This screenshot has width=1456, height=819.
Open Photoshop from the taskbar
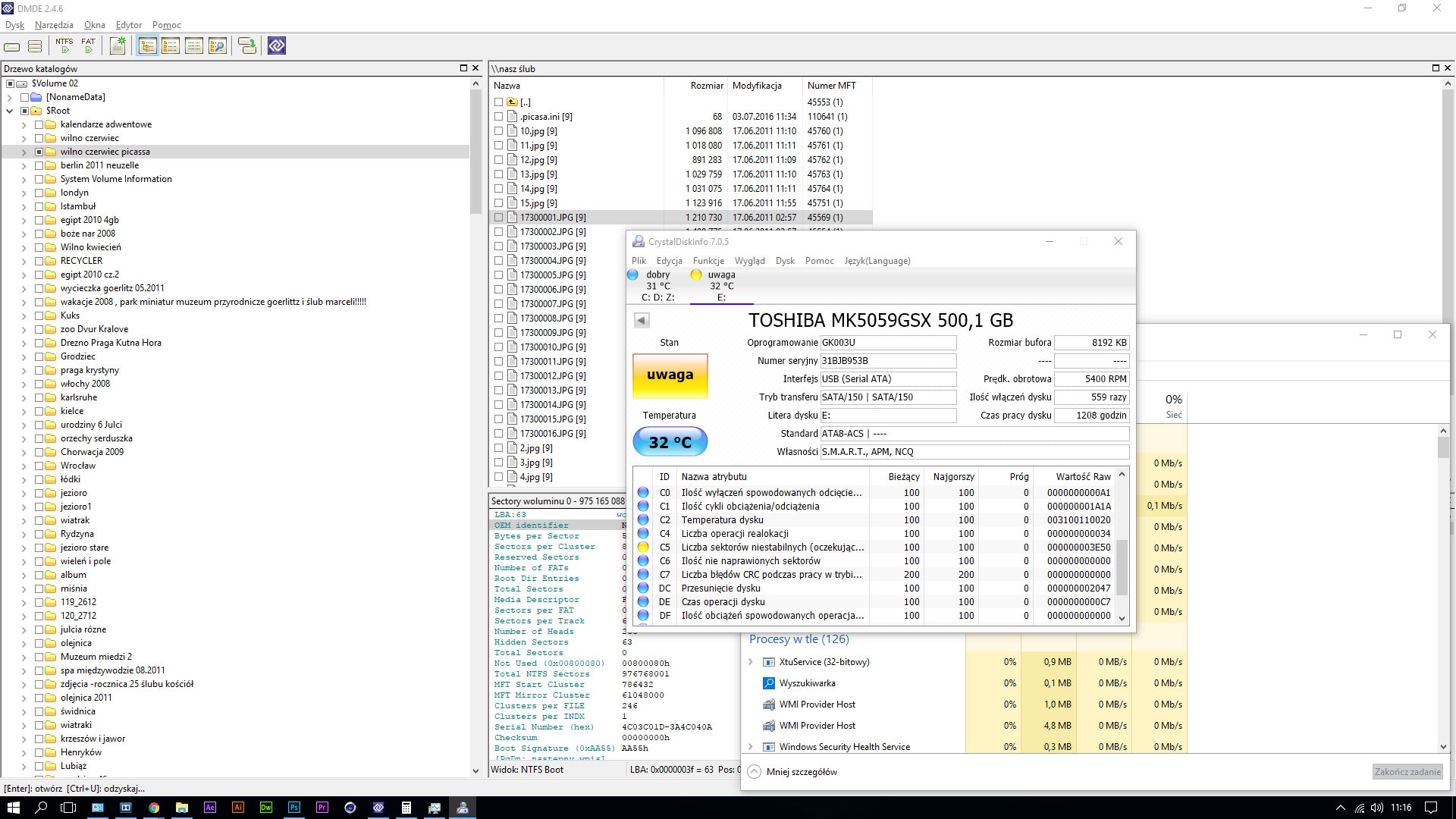pos(294,808)
